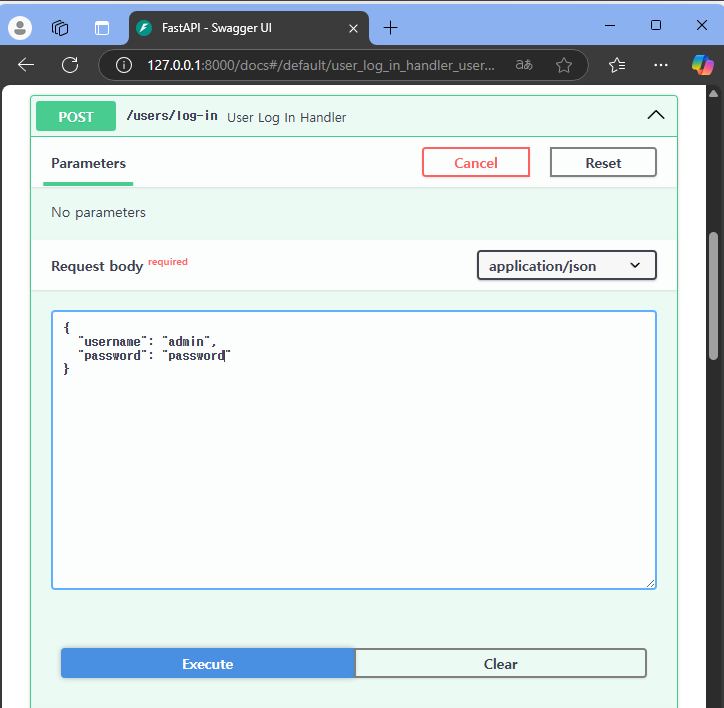Click the 'User Log In Handler' text
724x708 pixels.
coord(286,118)
